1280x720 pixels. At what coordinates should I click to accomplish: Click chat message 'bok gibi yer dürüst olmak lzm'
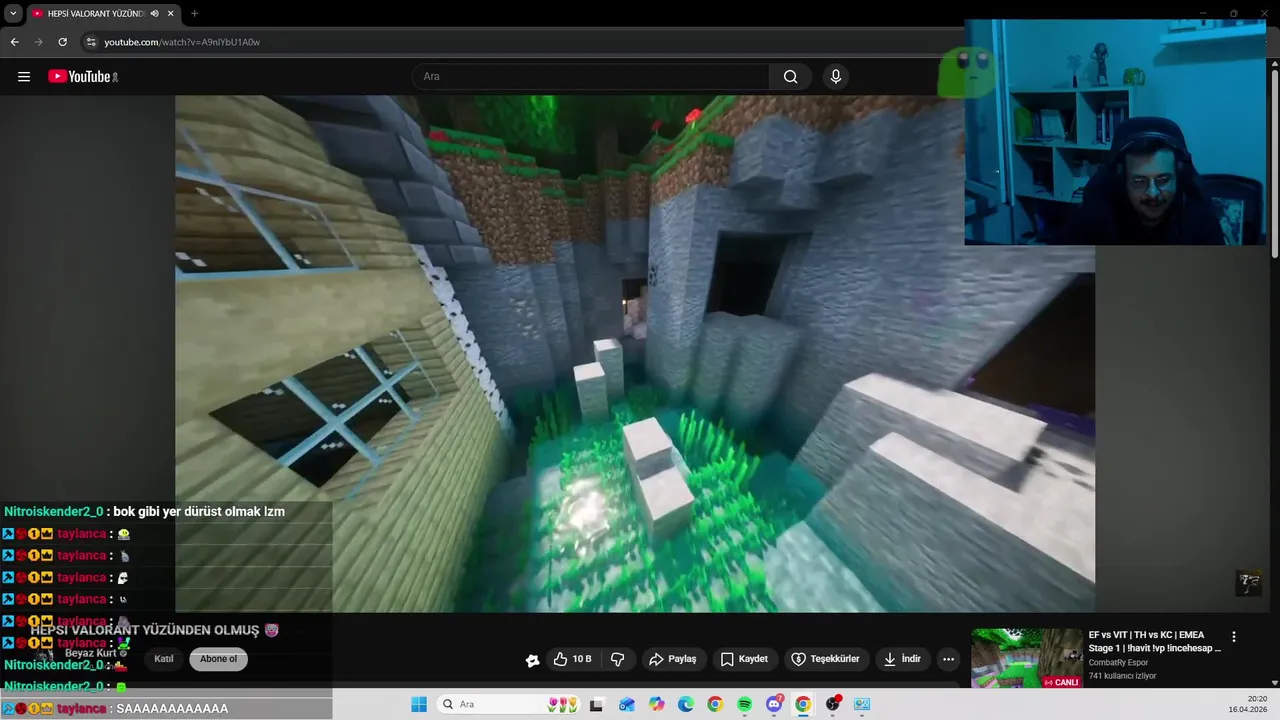199,511
